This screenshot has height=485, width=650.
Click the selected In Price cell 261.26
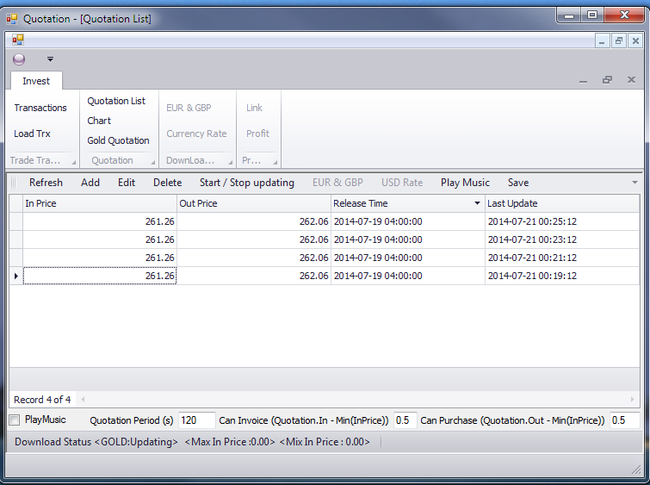pyautogui.click(x=99, y=276)
